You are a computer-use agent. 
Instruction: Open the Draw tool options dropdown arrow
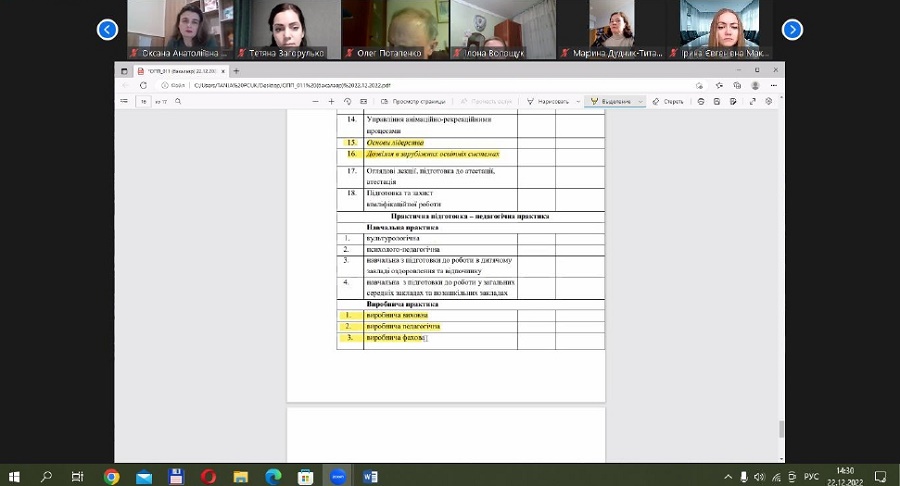(578, 101)
